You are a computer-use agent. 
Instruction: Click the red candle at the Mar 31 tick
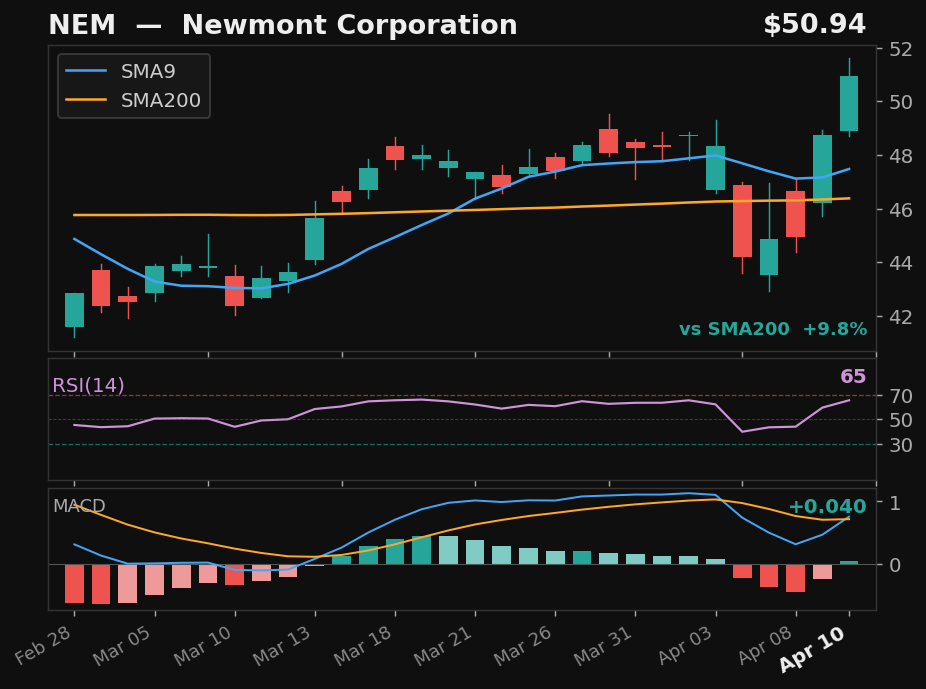635,145
